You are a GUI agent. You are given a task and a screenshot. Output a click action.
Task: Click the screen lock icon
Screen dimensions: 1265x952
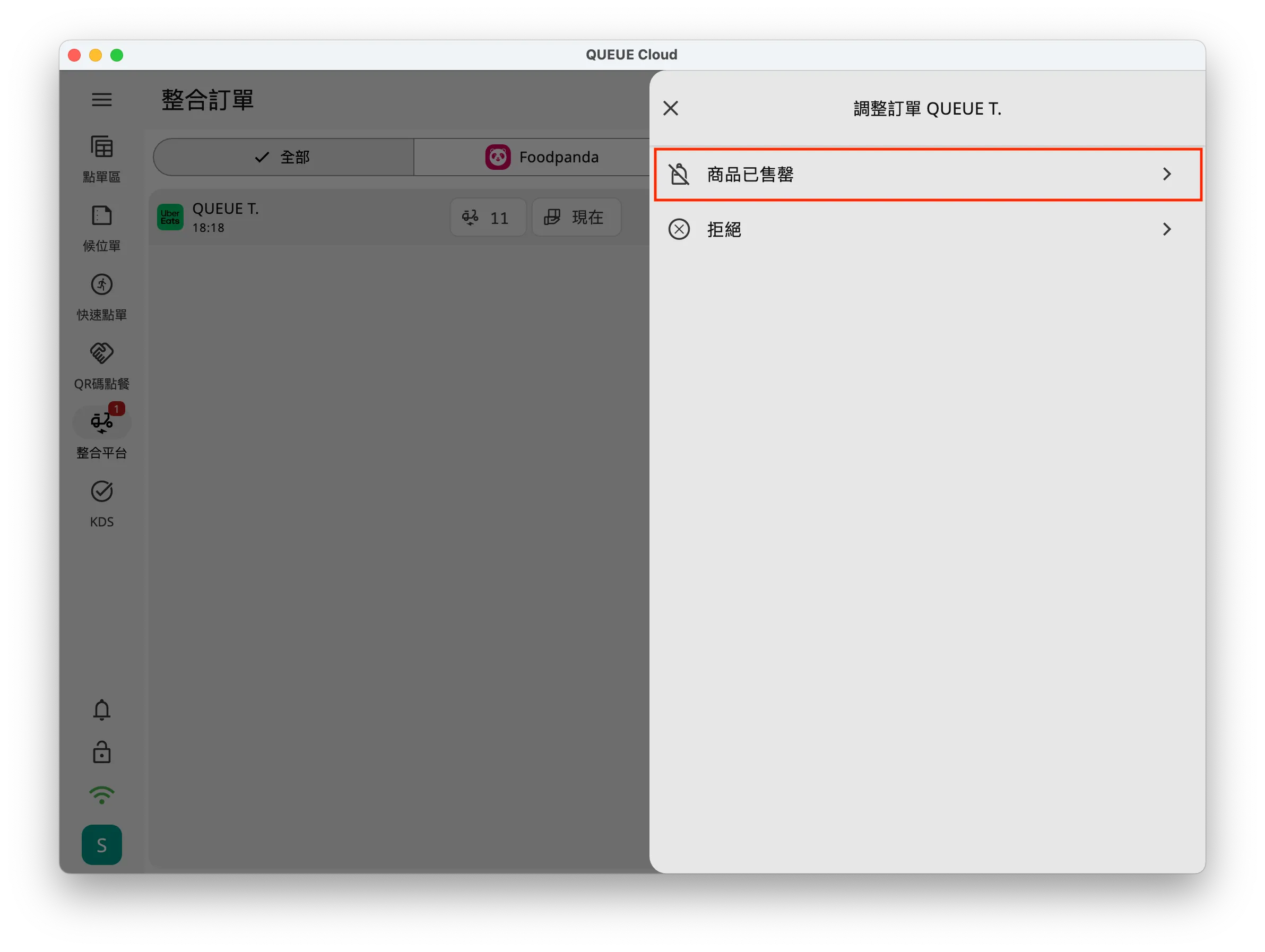click(102, 752)
